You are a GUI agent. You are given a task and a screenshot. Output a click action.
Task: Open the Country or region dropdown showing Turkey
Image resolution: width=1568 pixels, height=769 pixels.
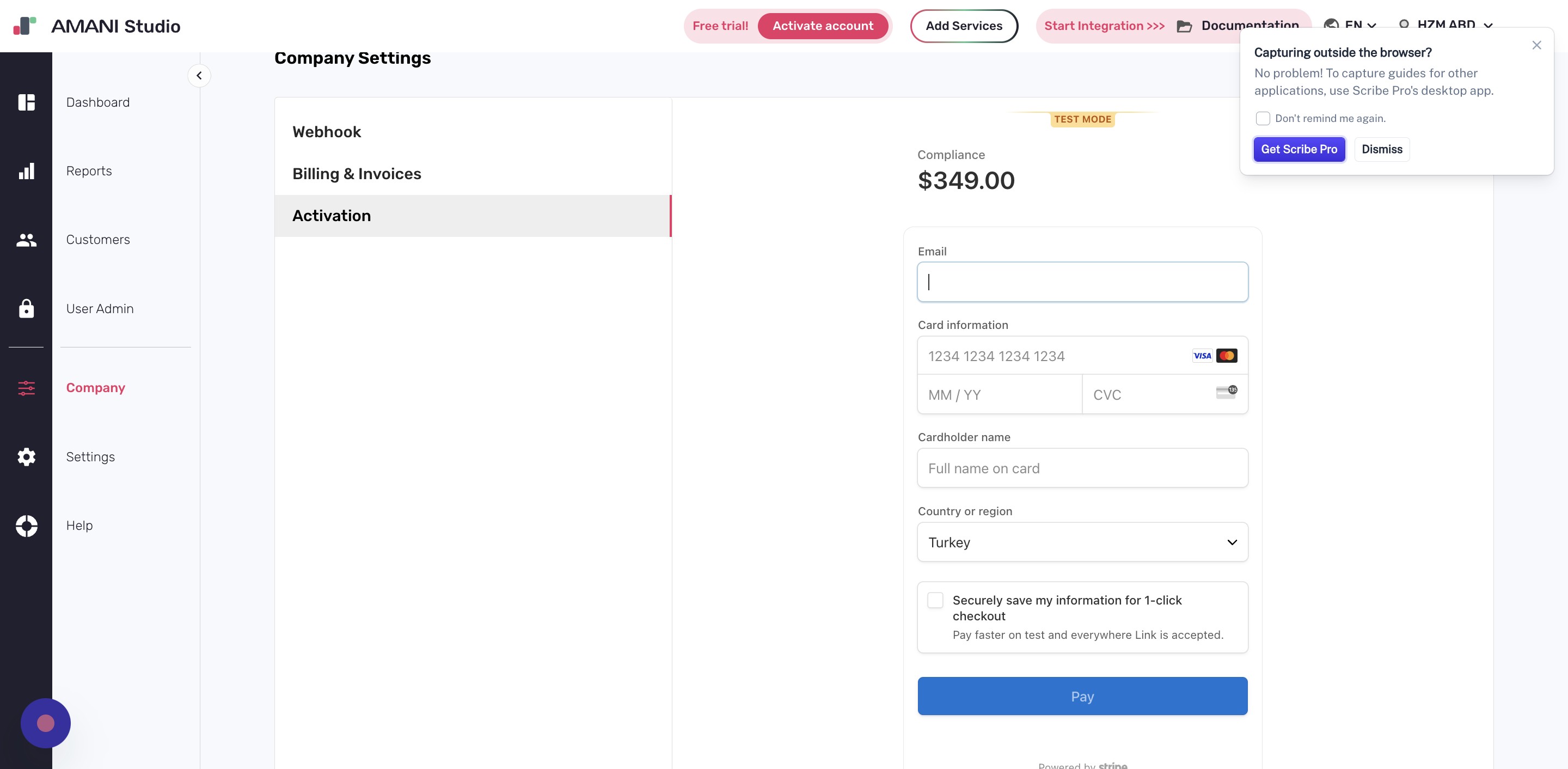pyautogui.click(x=1082, y=542)
